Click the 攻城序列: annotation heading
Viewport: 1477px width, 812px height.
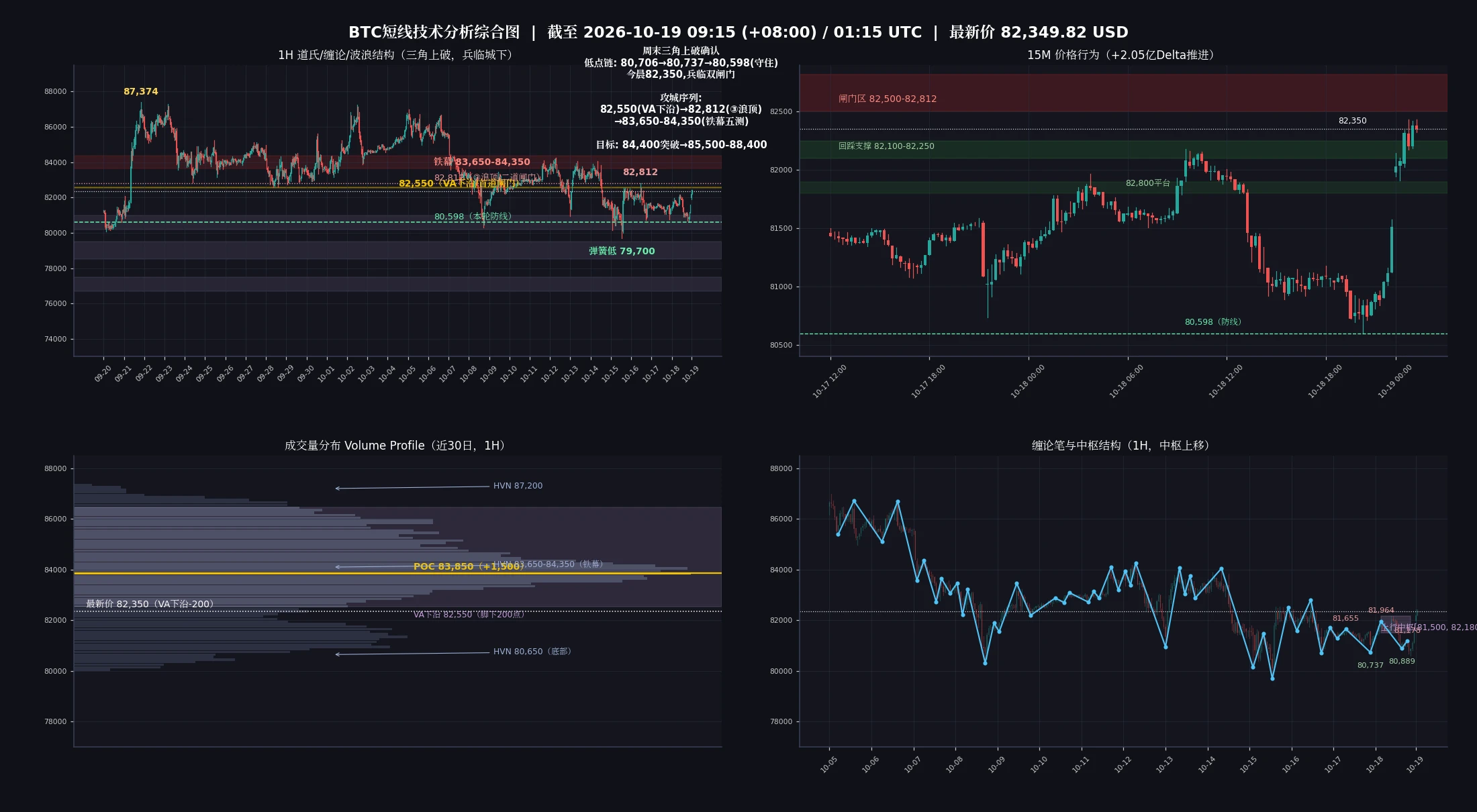tap(681, 98)
